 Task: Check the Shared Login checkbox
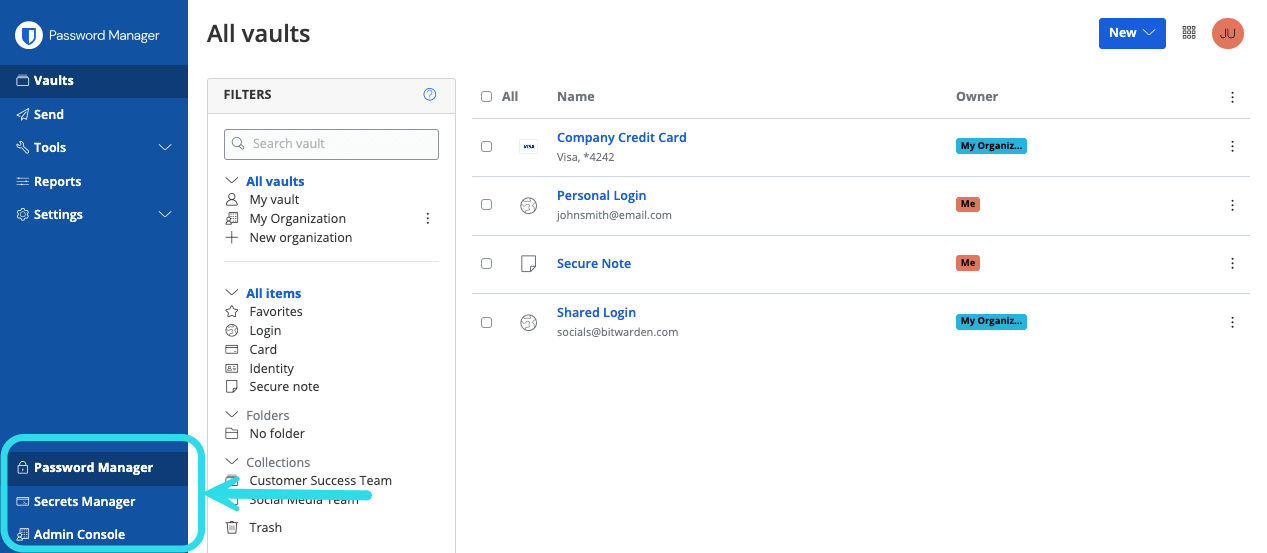click(x=487, y=322)
